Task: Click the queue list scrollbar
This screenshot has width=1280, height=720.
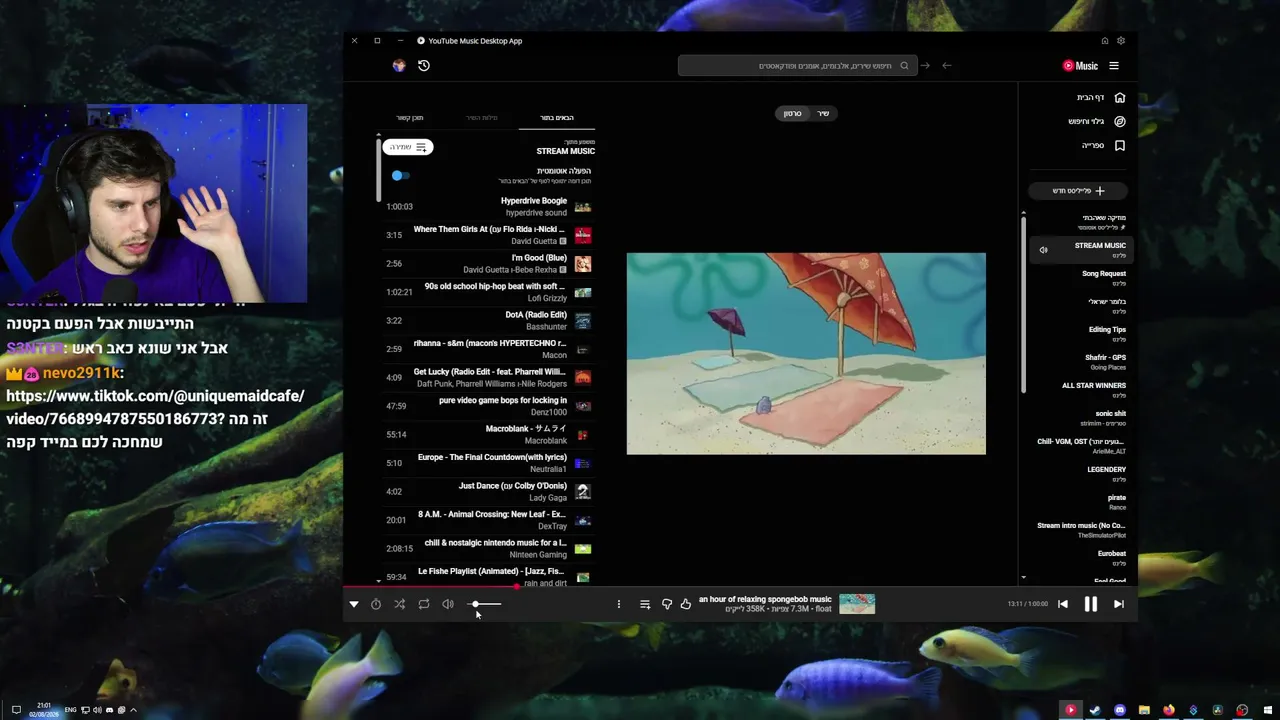Action: point(378,168)
